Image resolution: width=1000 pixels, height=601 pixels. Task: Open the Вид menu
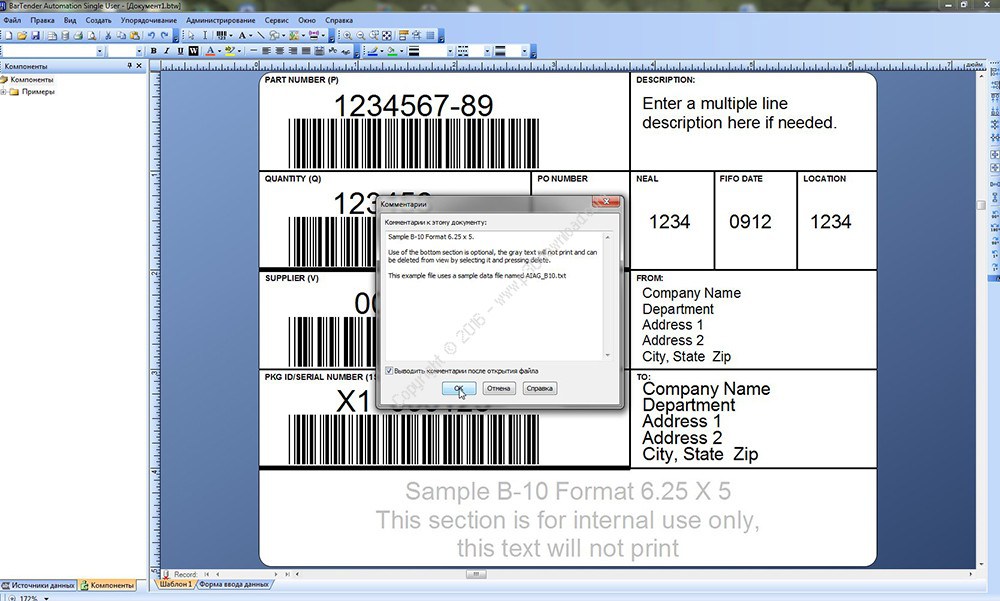coord(70,20)
